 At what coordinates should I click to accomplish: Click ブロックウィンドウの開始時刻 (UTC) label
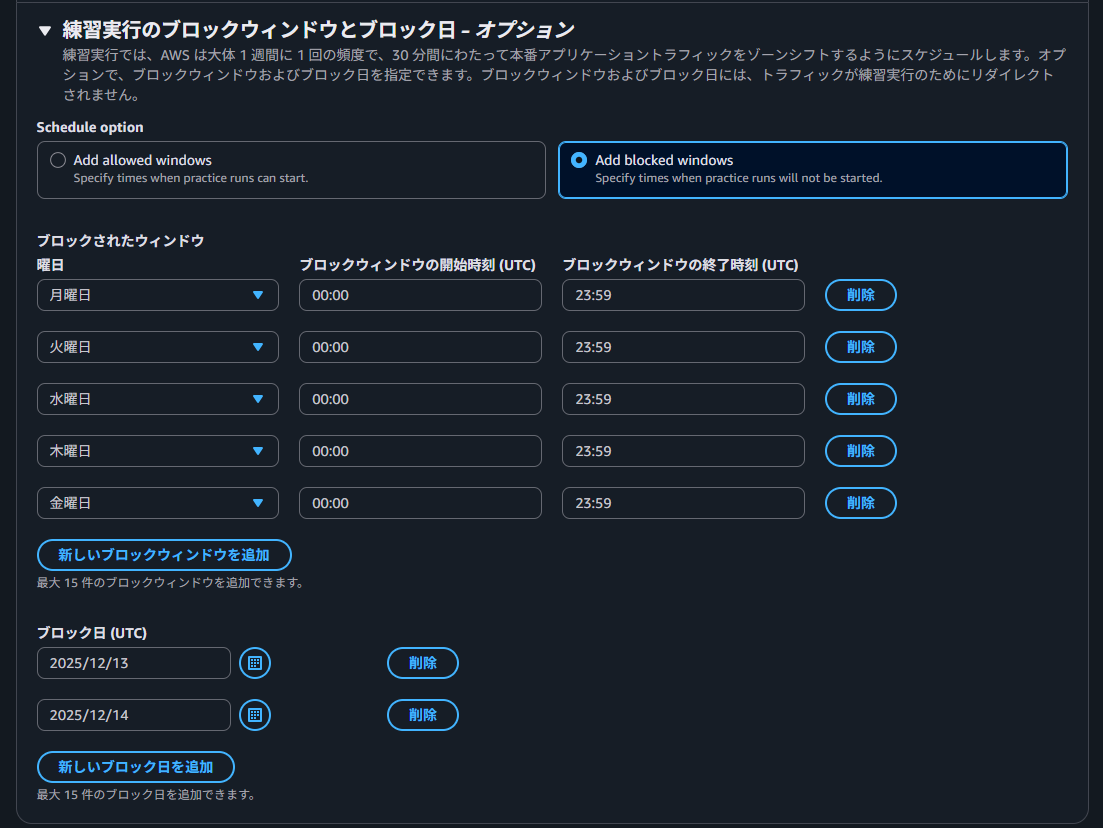[x=418, y=265]
